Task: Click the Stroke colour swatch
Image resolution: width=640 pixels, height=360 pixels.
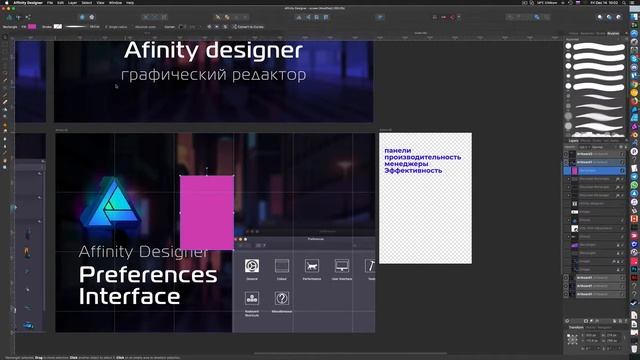Action: (58, 27)
